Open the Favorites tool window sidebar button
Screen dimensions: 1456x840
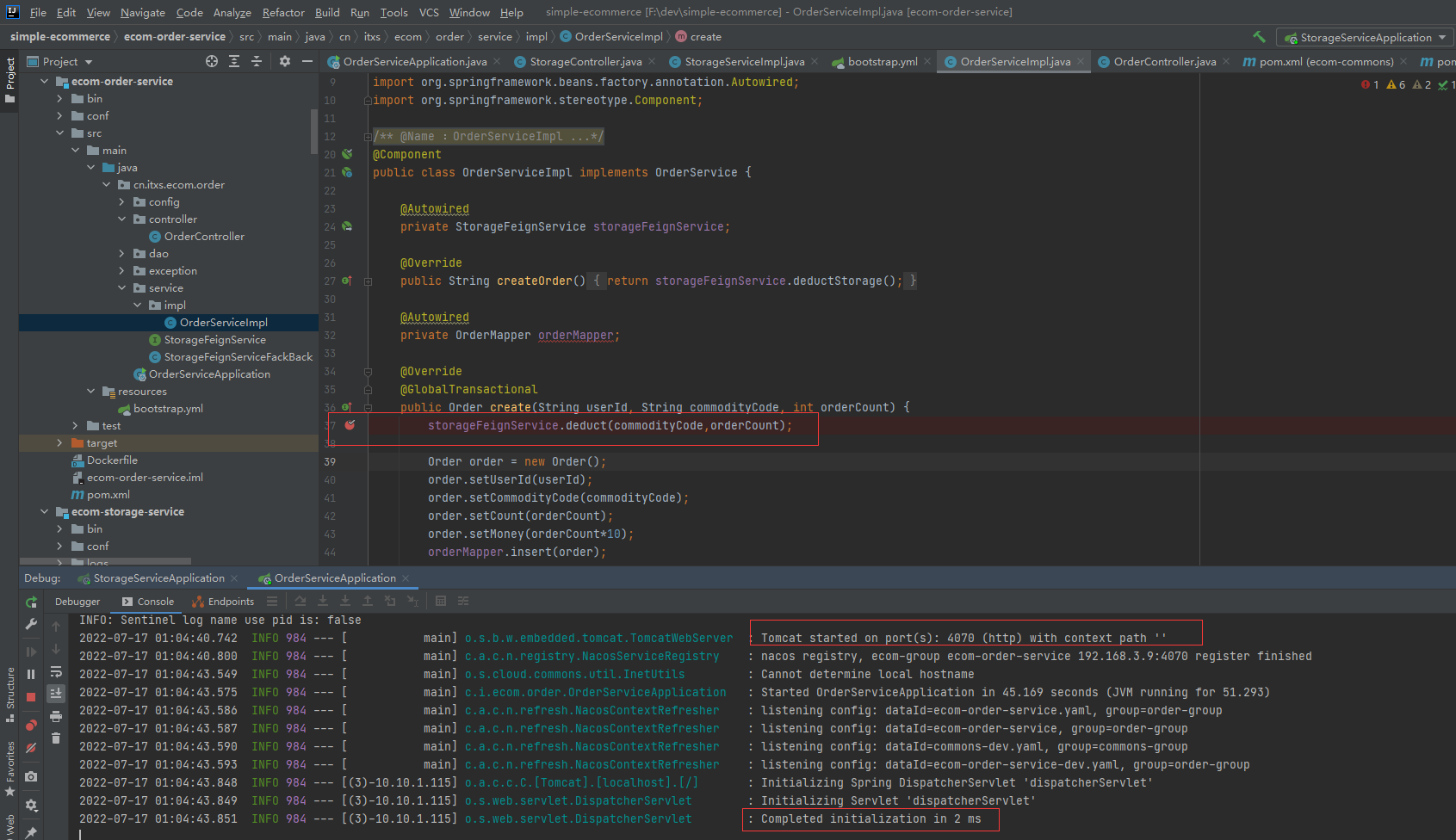[x=10, y=768]
